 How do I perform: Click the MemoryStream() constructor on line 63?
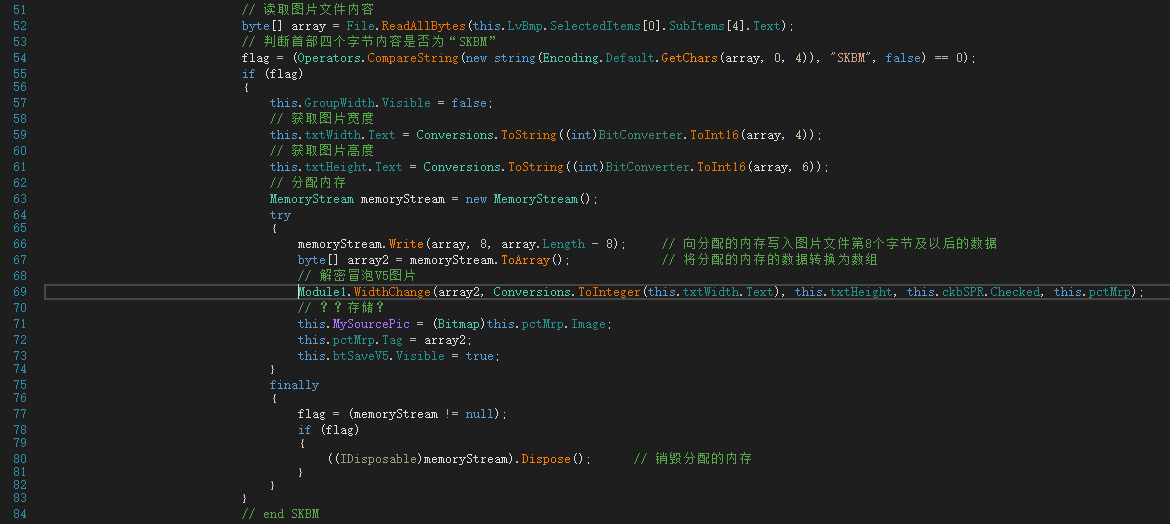click(x=542, y=199)
